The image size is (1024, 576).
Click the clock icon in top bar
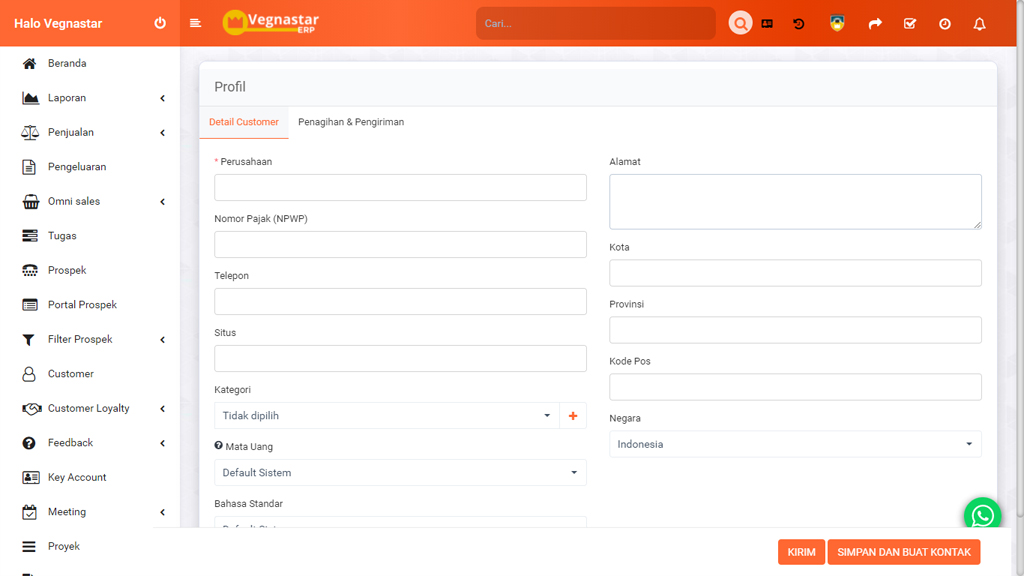coord(945,23)
